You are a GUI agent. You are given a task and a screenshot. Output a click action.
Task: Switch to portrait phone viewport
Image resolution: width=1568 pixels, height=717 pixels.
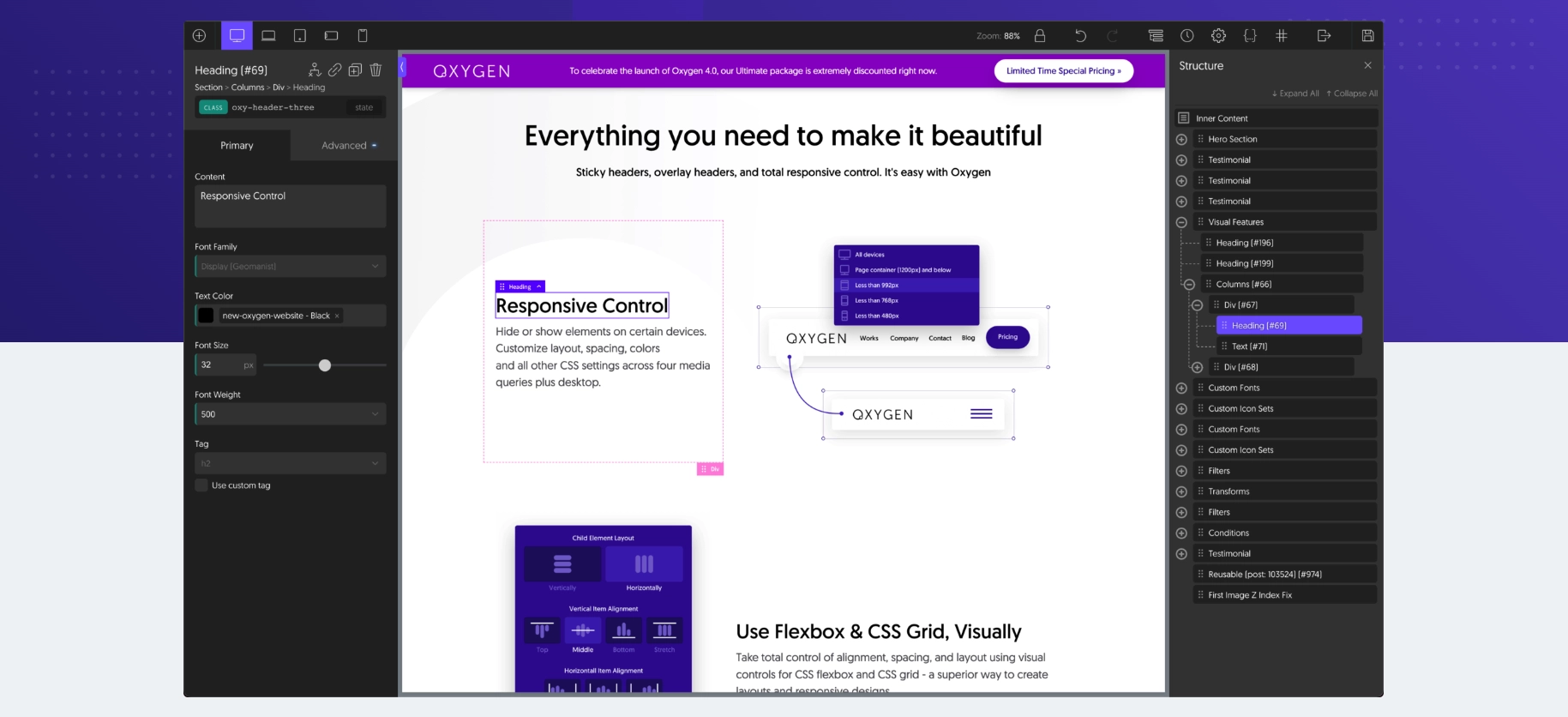pos(363,35)
